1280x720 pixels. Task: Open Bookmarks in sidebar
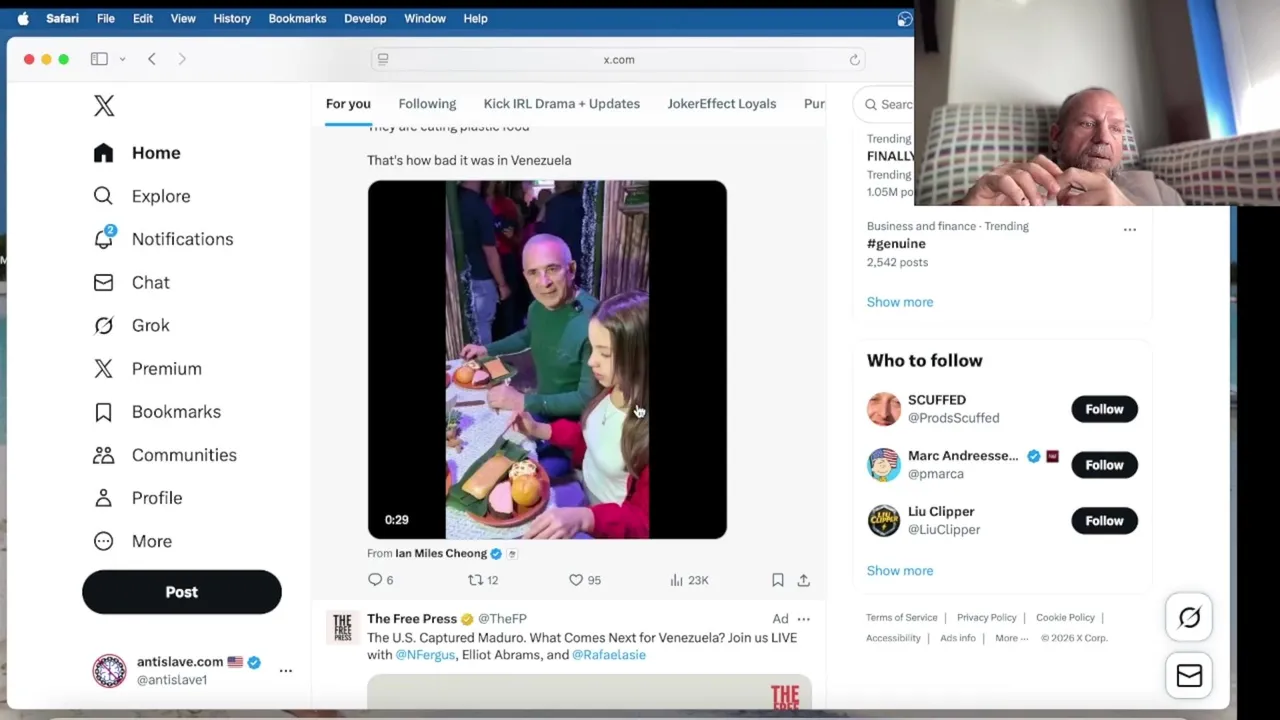[x=156, y=411]
